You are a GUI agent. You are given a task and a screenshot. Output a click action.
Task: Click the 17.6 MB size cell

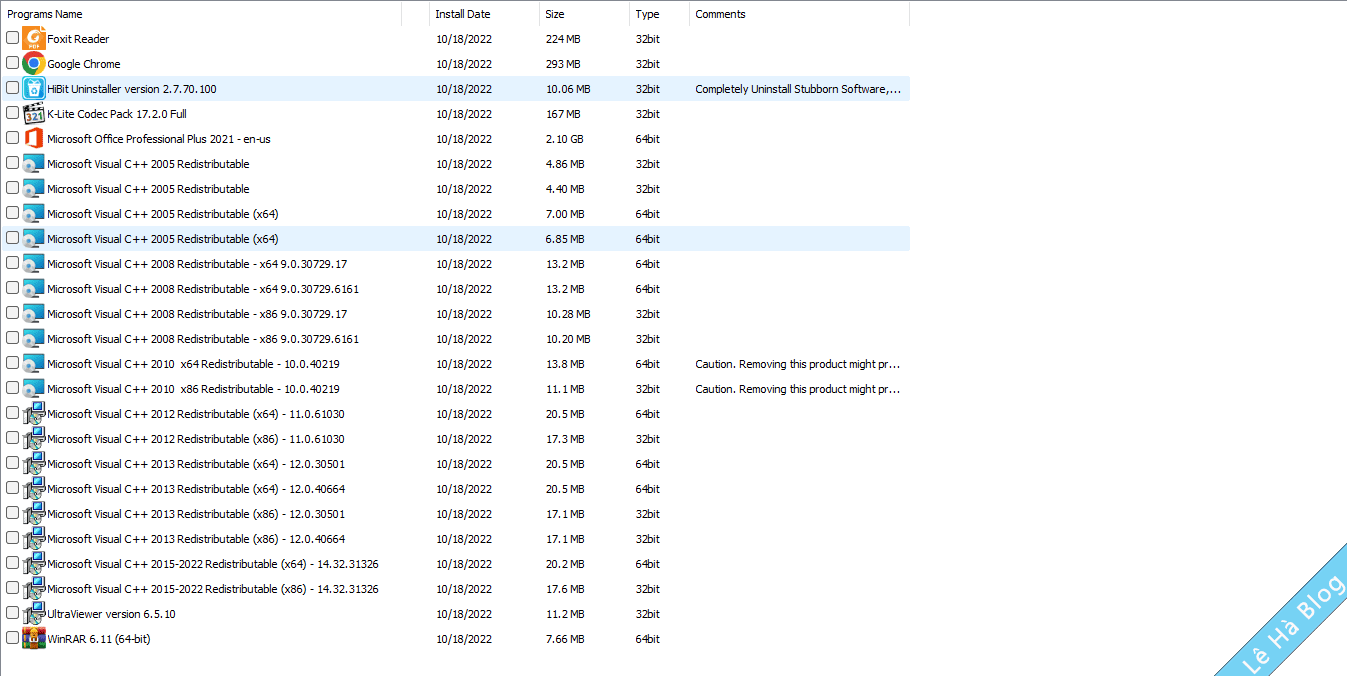(565, 589)
